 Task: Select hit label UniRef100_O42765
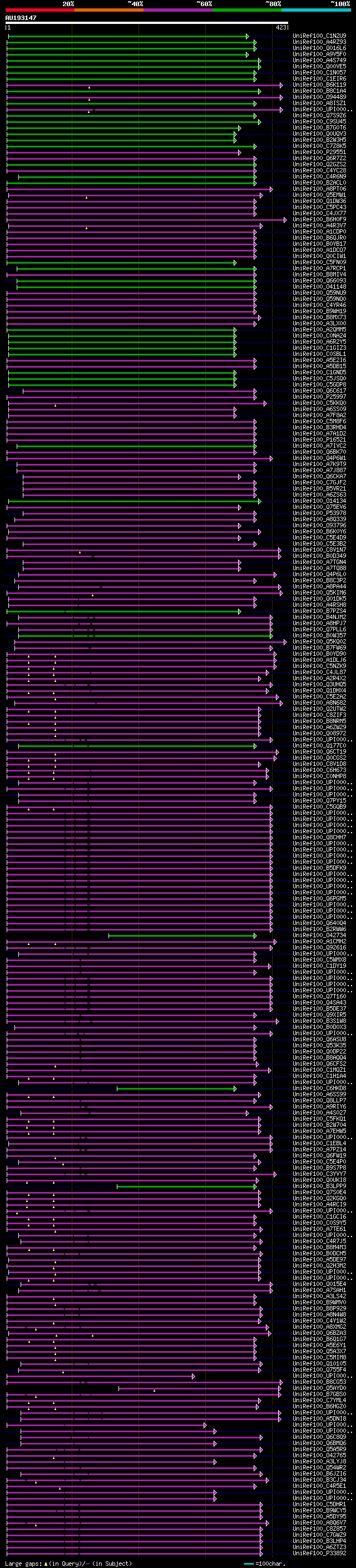tap(319, 1456)
